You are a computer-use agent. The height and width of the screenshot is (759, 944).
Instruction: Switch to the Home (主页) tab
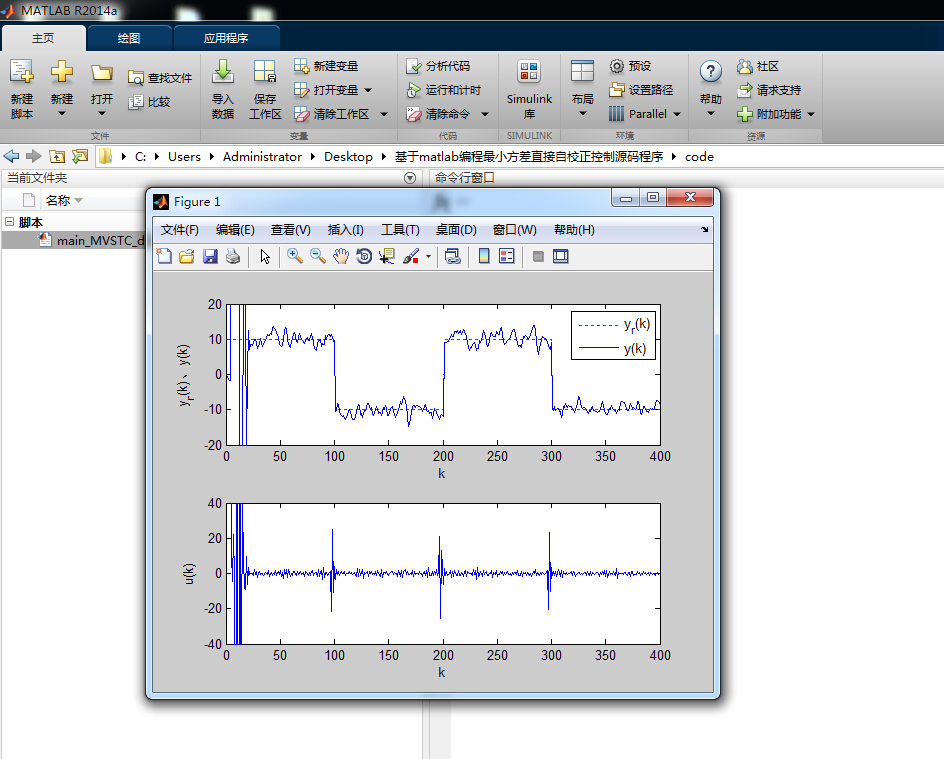click(x=43, y=38)
